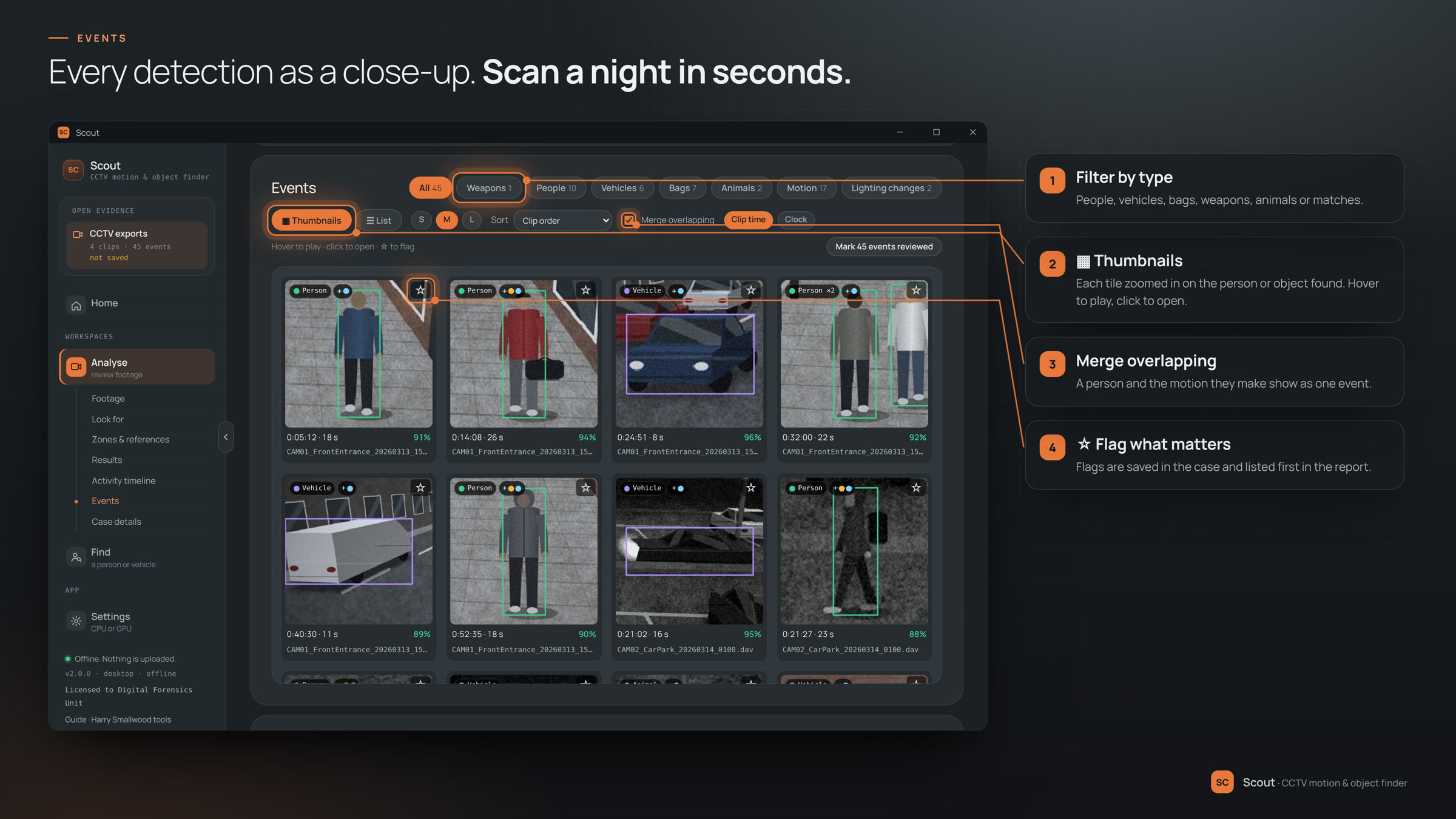Toggle the Merge overlapping checkbox

(629, 220)
